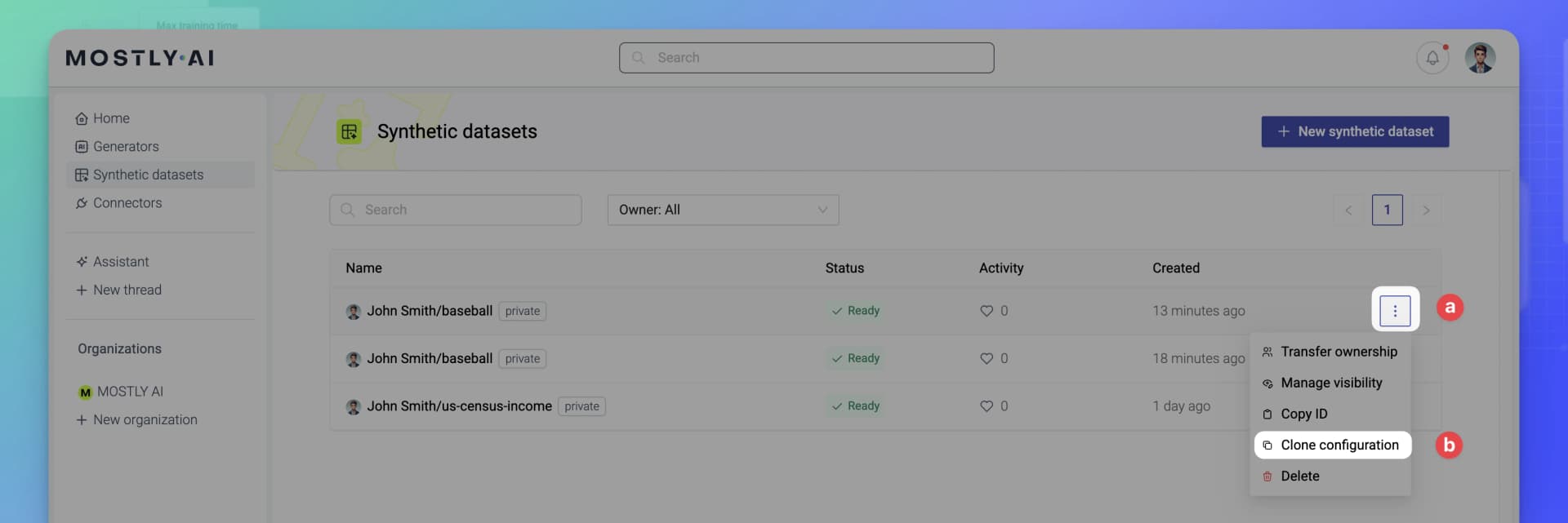1568x523 pixels.
Task: Go to next page arrow
Action: click(1426, 211)
